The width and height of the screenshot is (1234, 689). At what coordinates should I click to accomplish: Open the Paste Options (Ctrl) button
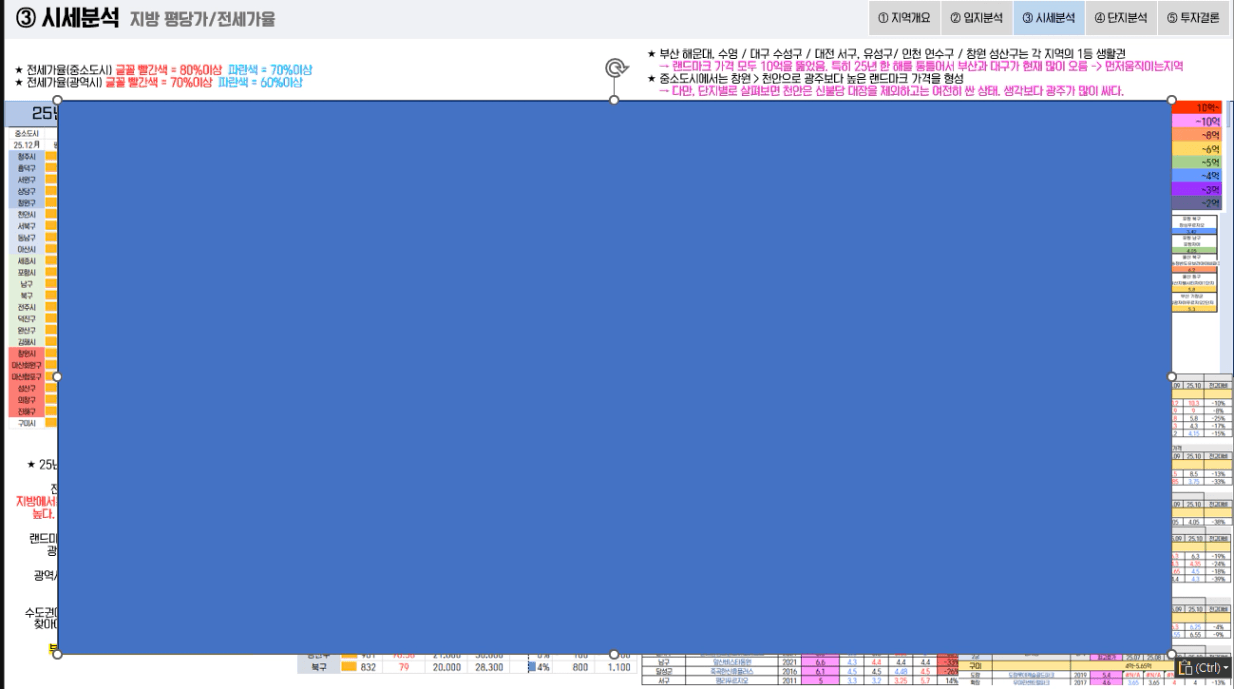click(x=1204, y=667)
